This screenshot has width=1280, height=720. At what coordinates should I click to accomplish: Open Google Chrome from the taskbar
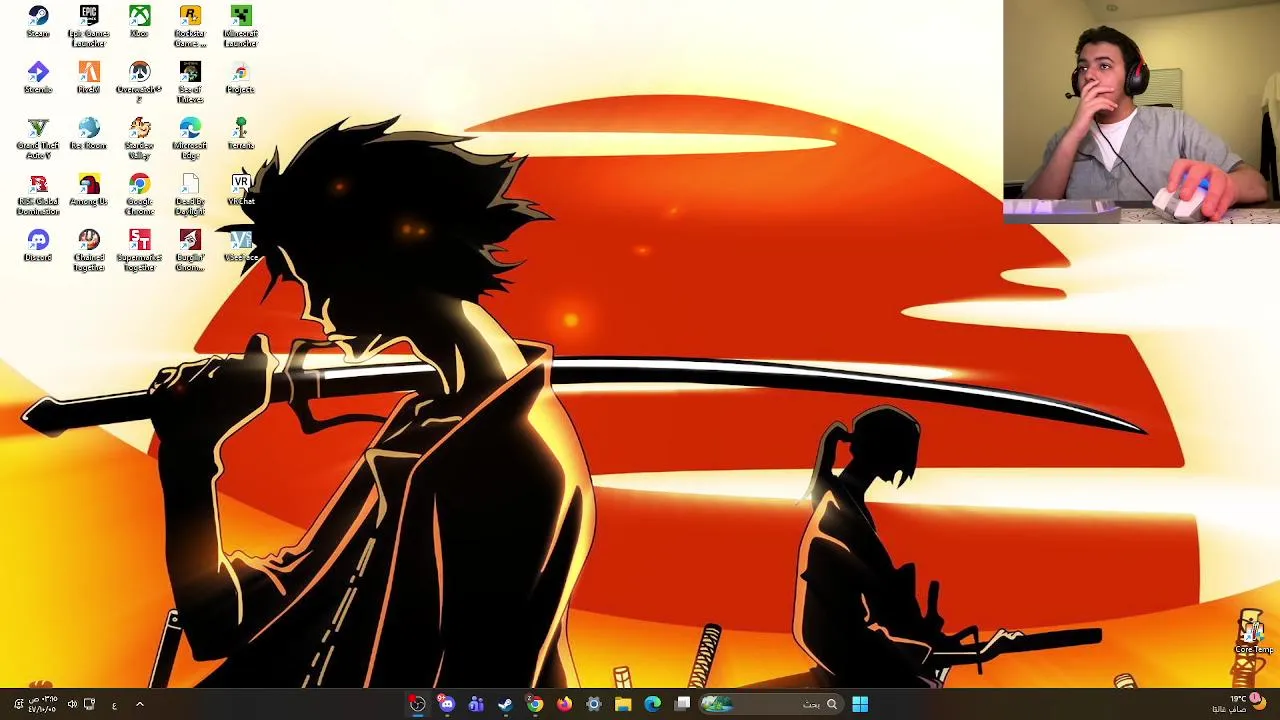point(535,704)
